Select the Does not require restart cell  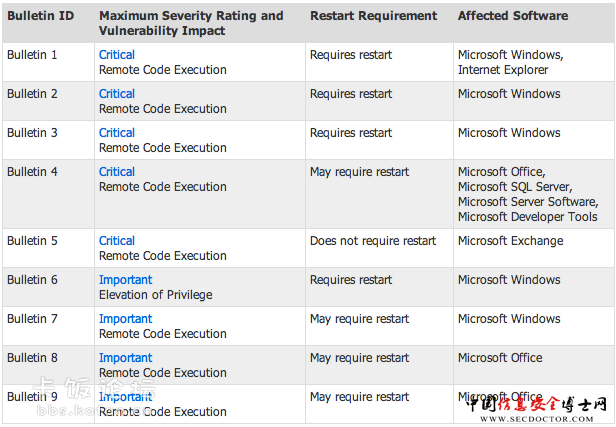click(373, 241)
